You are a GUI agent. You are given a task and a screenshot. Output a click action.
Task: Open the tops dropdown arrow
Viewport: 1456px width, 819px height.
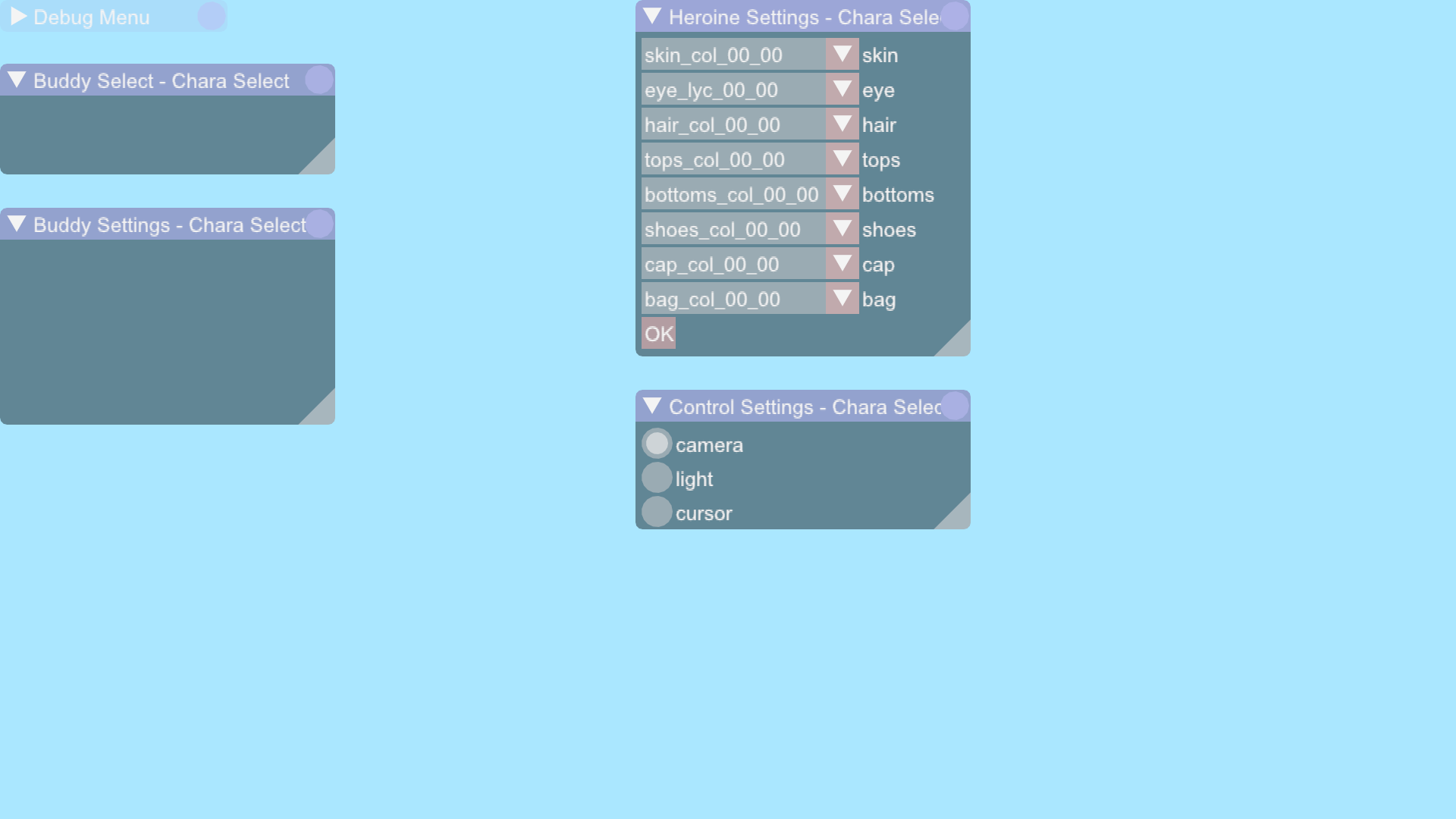843,158
